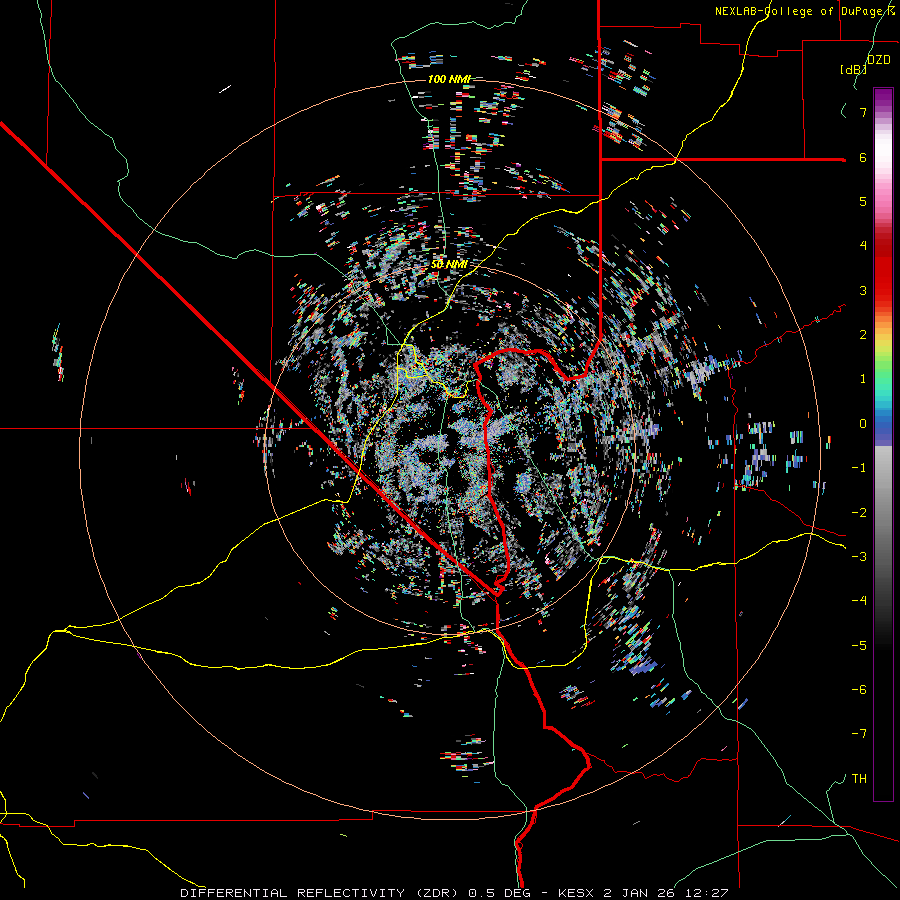Click the DIFFERENTIAL REFLECTIVITY title caption
This screenshot has width=900, height=900.
click(454, 893)
